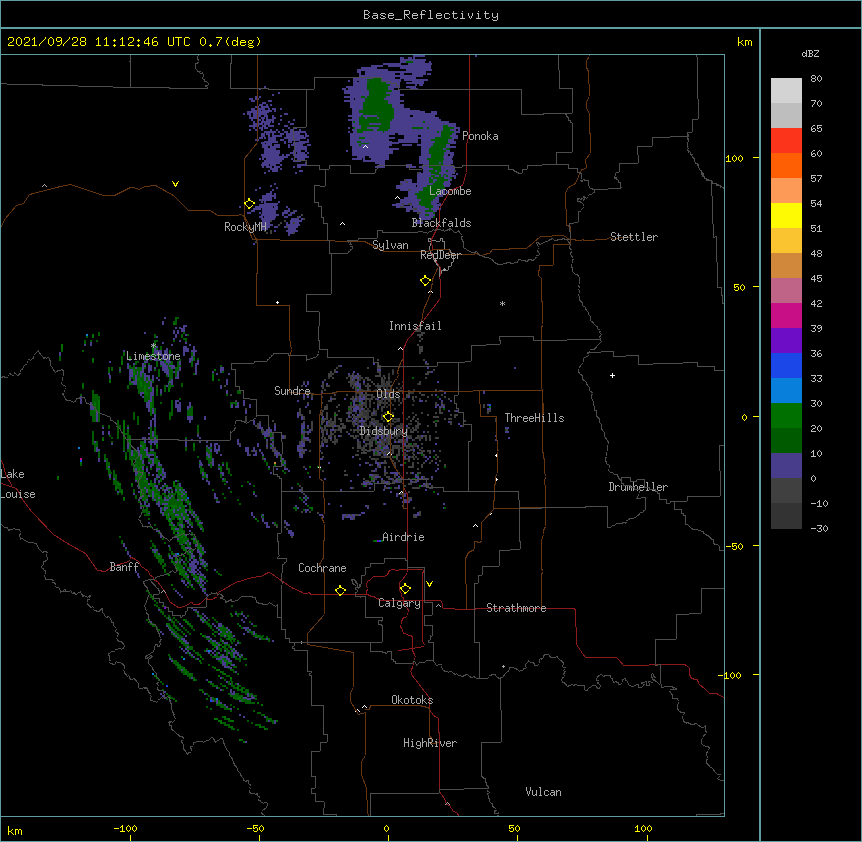
Task: Click the Didsbury city label
Action: (x=384, y=431)
